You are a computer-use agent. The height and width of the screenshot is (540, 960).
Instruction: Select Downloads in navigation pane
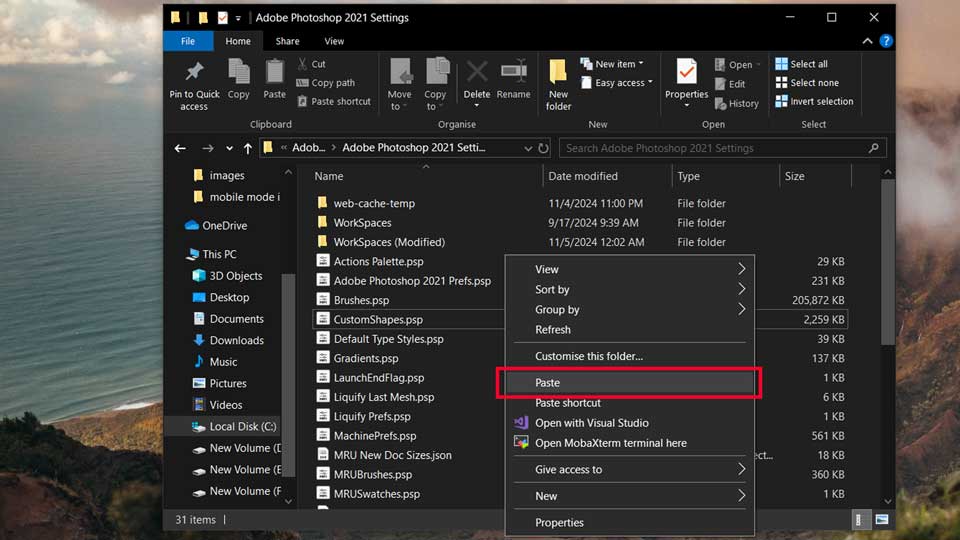pyautogui.click(x=228, y=340)
